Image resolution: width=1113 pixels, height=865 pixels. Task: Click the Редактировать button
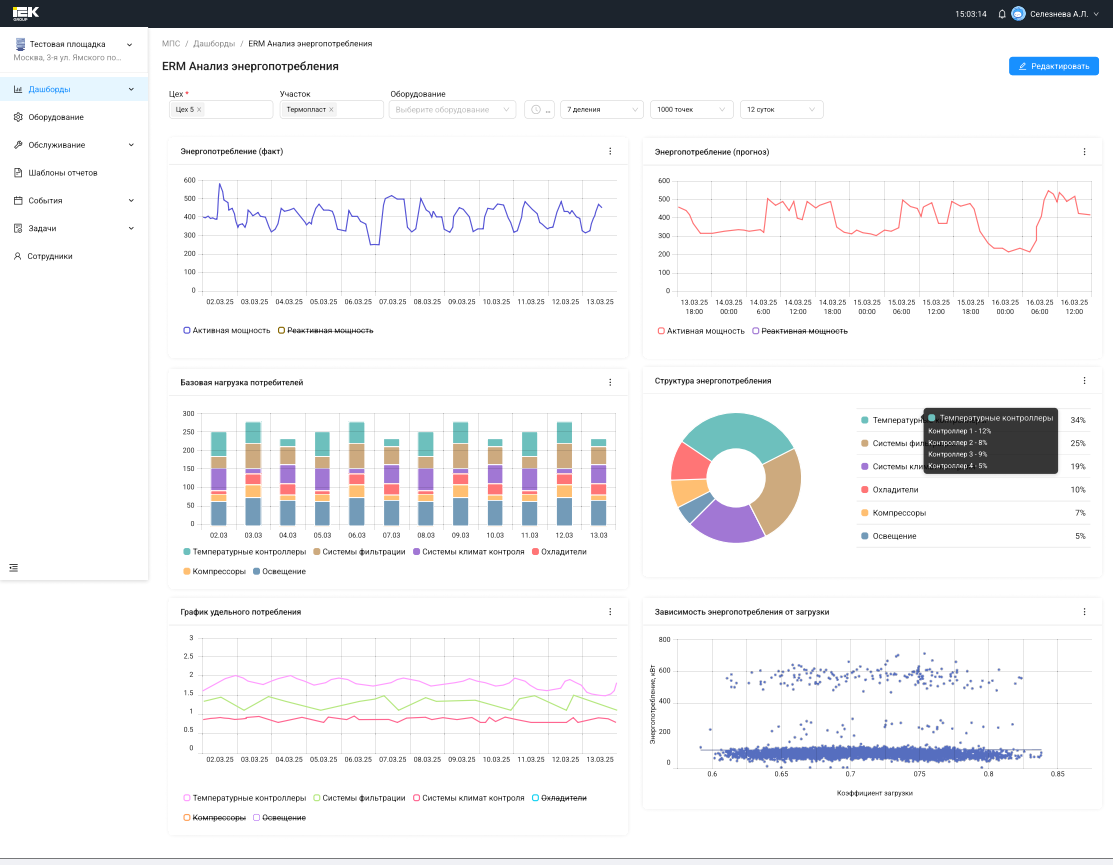tap(1054, 66)
